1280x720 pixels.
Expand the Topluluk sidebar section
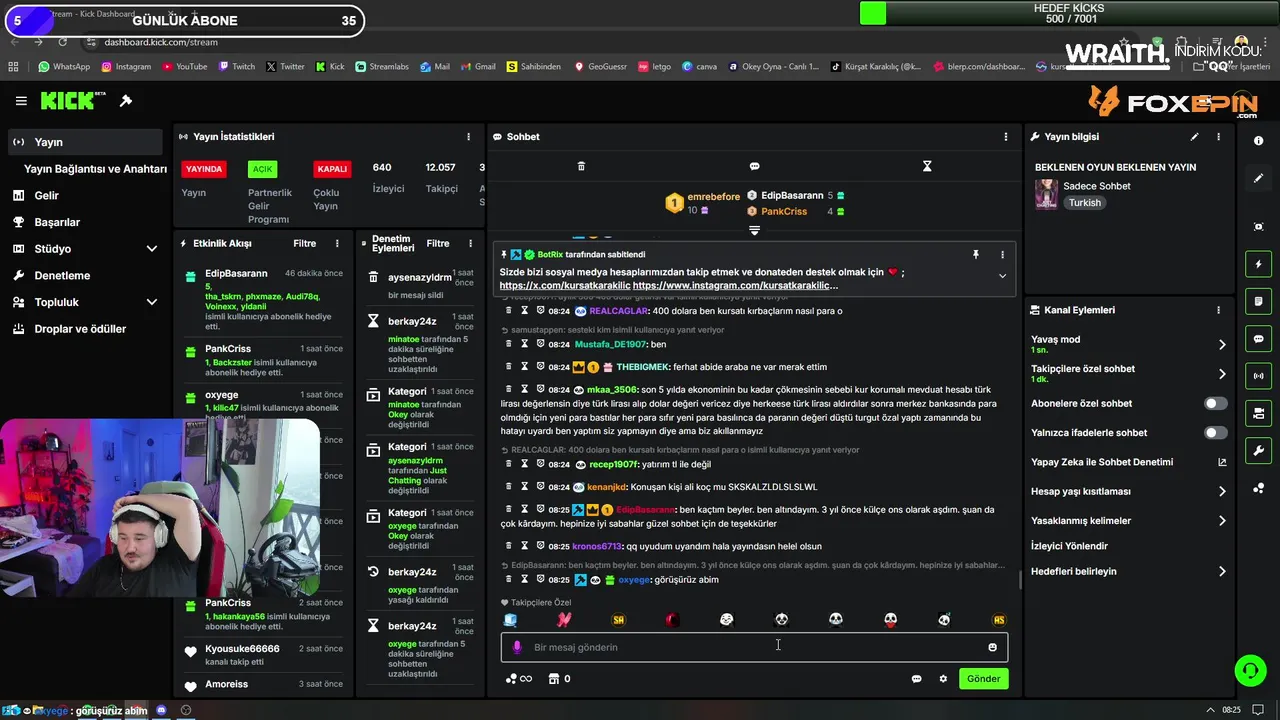tap(152, 302)
